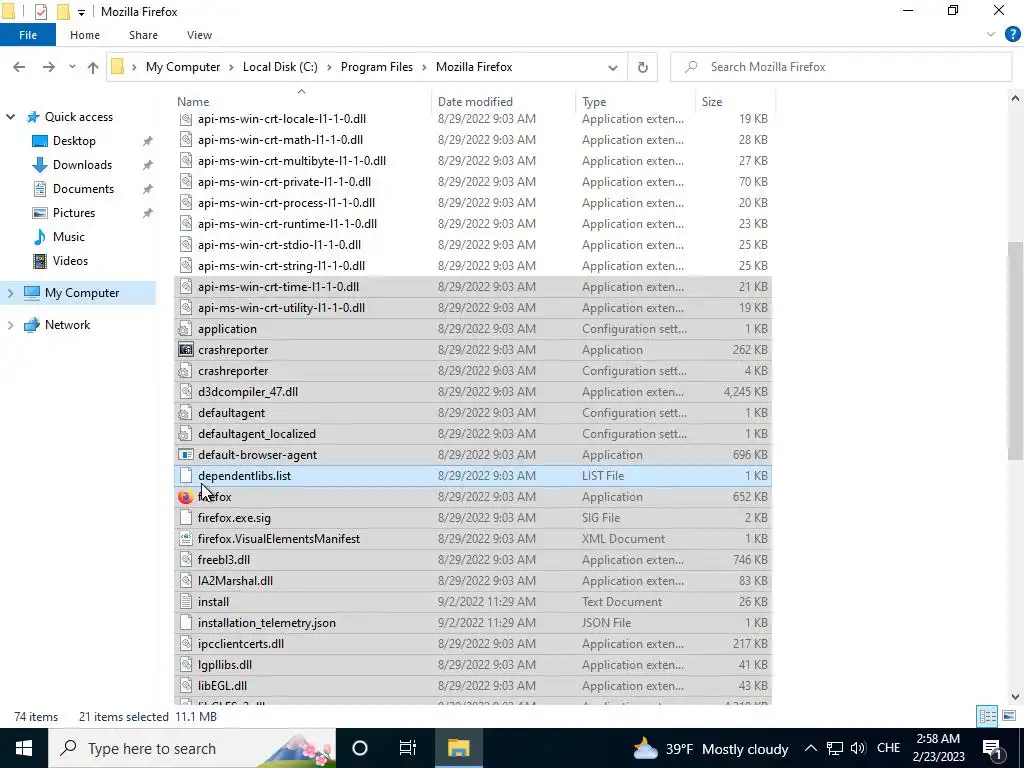Click the Desktop icon in Quick access
Viewport: 1024px width, 768px height.
pos(40,141)
